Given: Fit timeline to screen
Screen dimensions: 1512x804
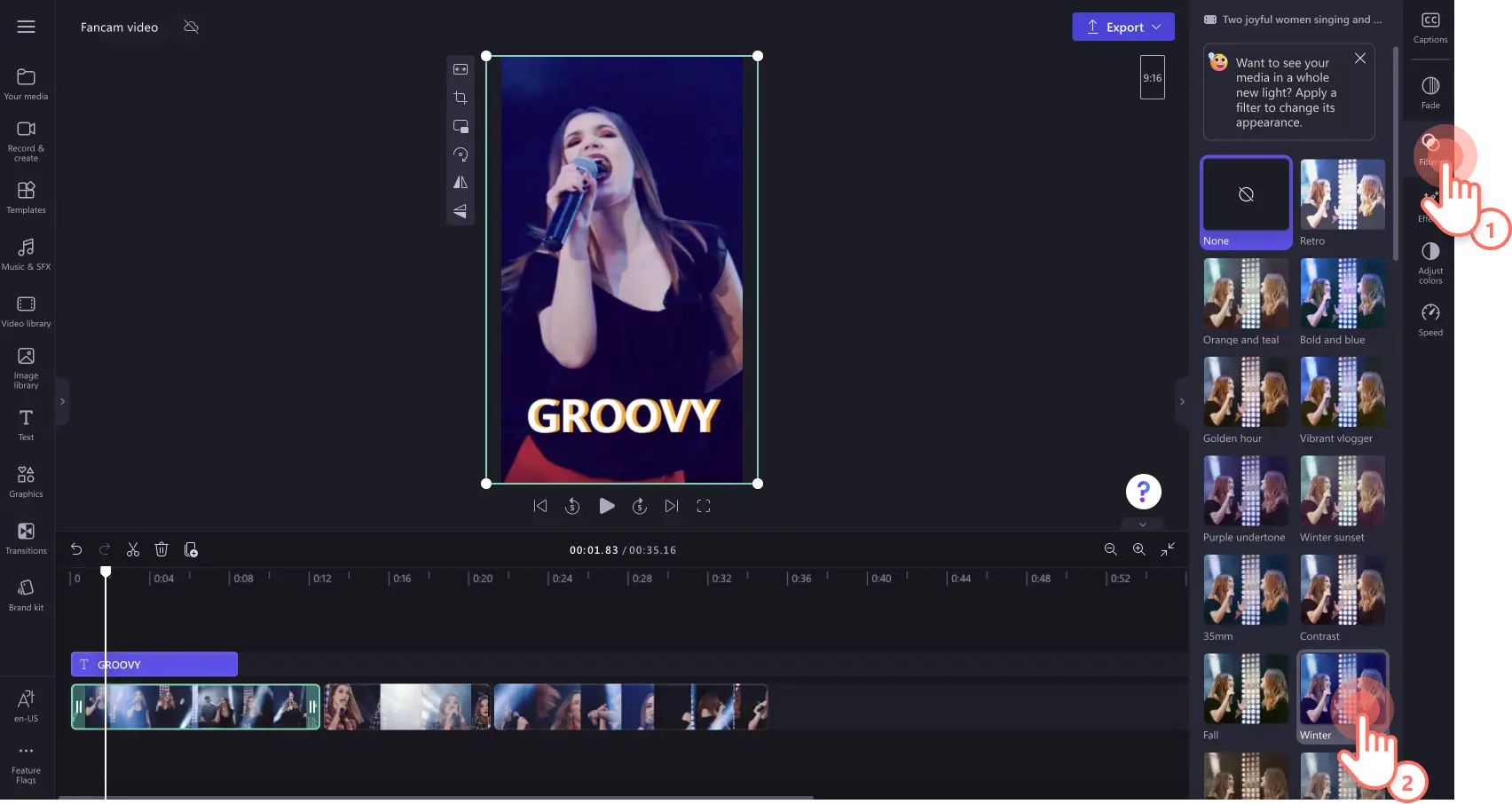Looking at the screenshot, I should pyautogui.click(x=1168, y=550).
